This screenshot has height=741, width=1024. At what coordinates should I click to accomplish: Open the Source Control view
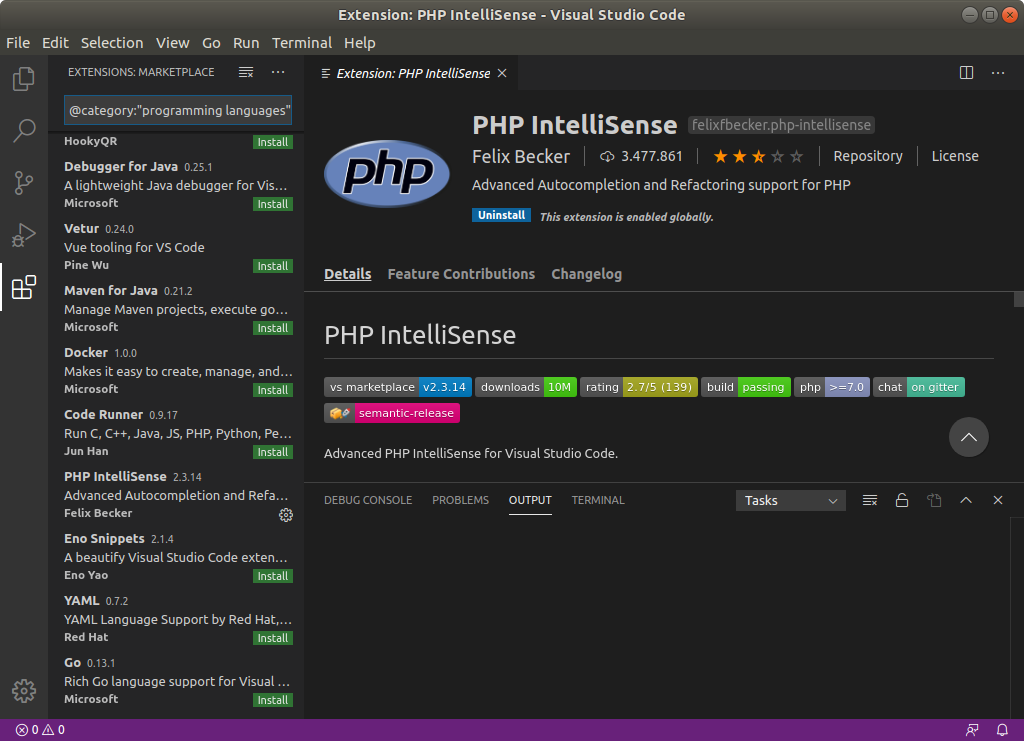coord(24,183)
